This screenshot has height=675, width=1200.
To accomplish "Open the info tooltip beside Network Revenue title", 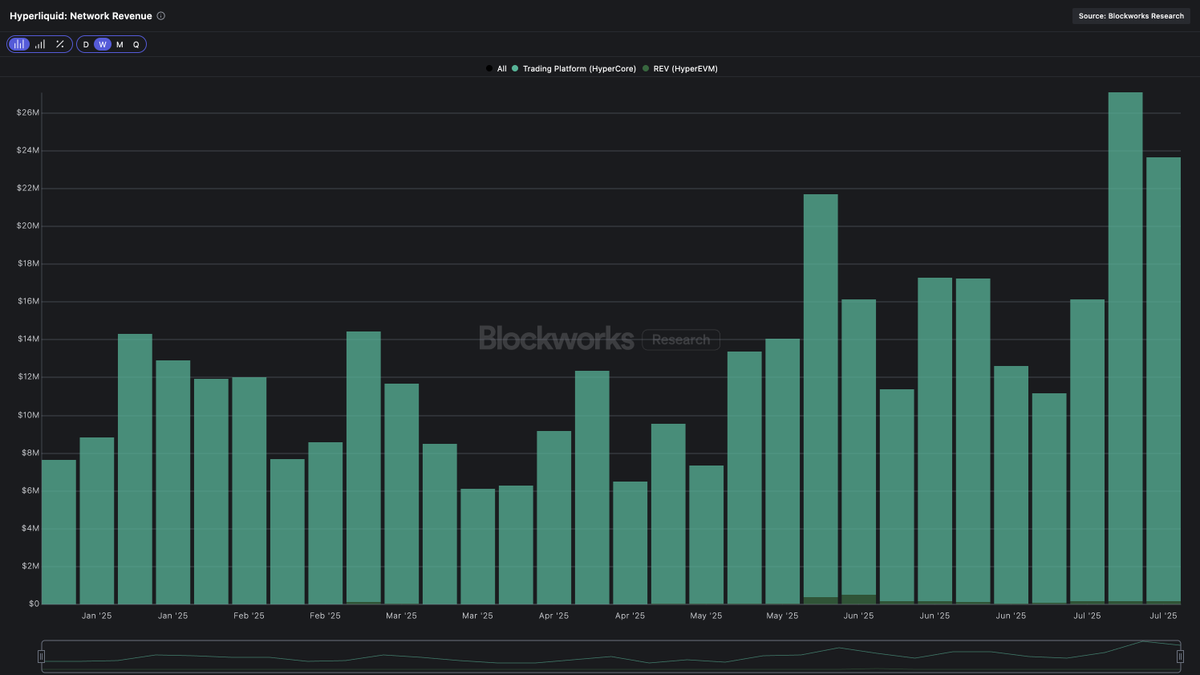I will 161,16.
